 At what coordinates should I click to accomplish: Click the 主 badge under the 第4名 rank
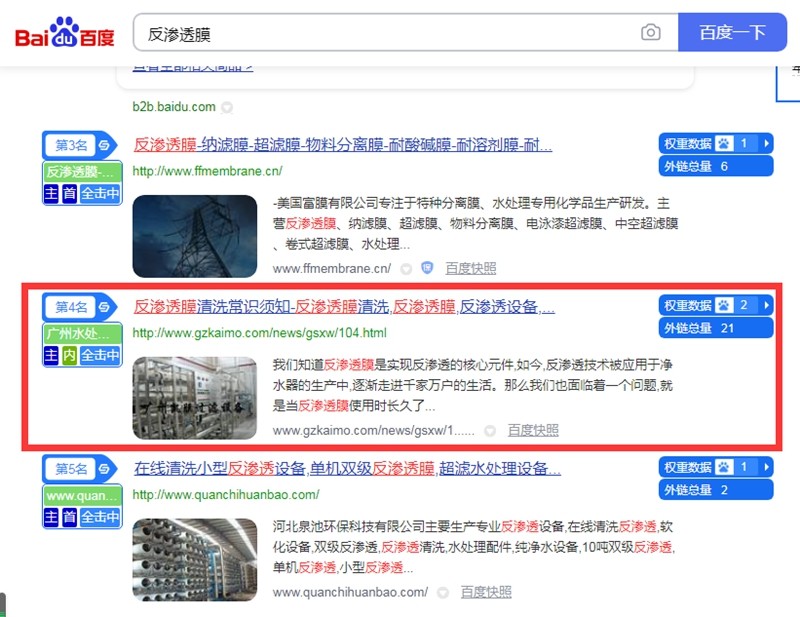51,353
